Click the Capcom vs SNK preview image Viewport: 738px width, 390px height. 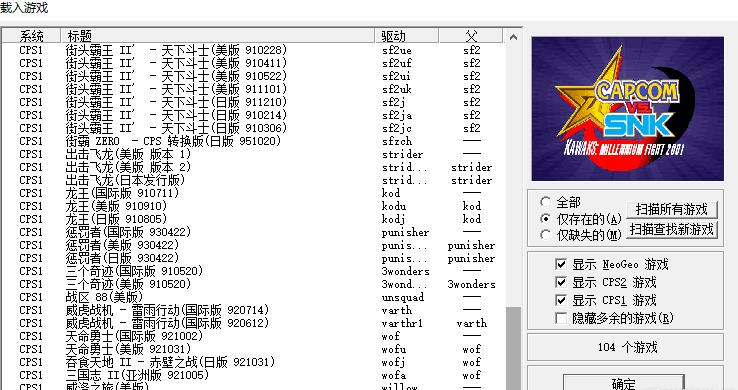[627, 109]
